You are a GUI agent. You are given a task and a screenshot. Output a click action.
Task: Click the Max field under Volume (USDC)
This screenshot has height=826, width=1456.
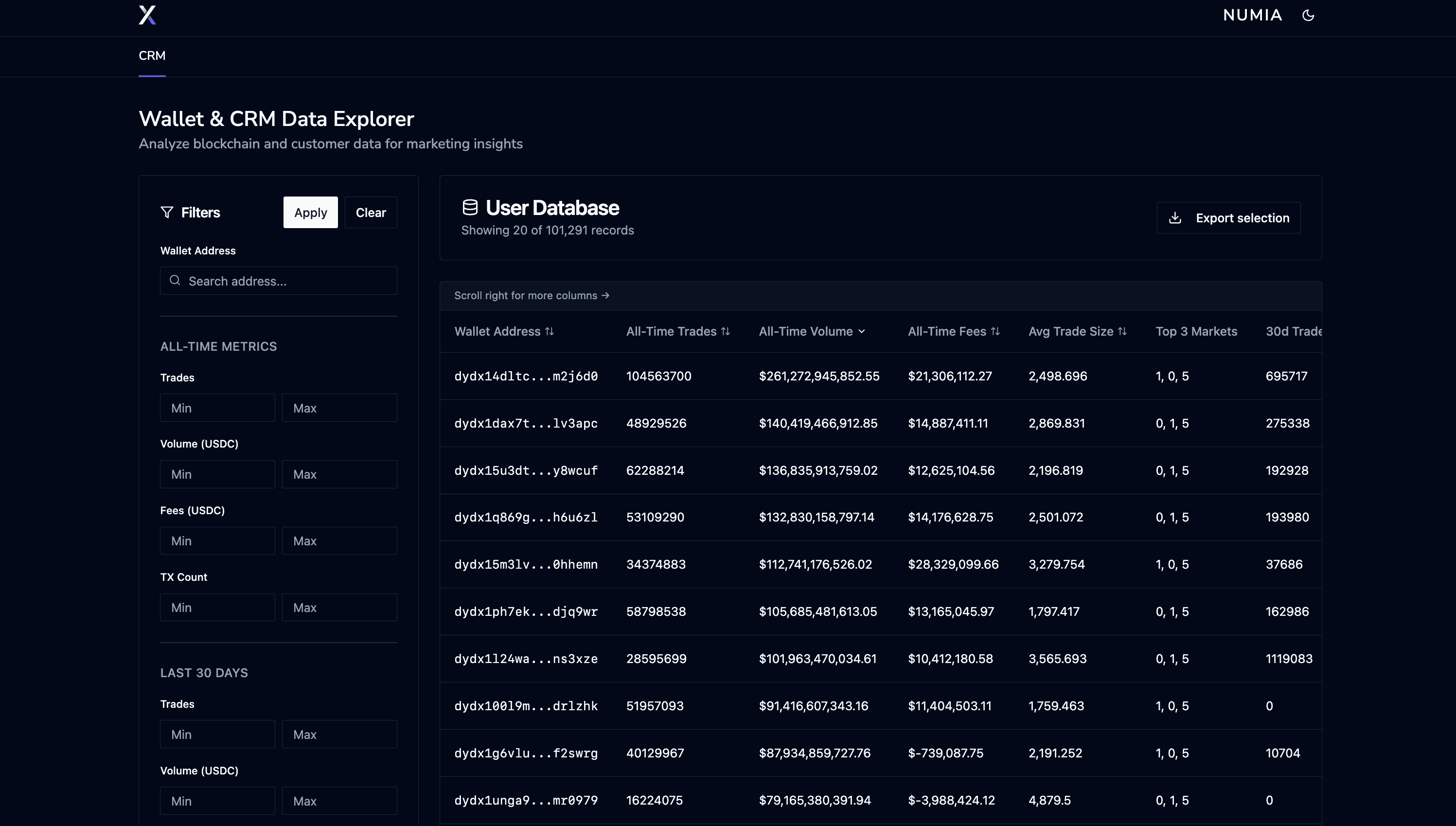pyautogui.click(x=339, y=474)
